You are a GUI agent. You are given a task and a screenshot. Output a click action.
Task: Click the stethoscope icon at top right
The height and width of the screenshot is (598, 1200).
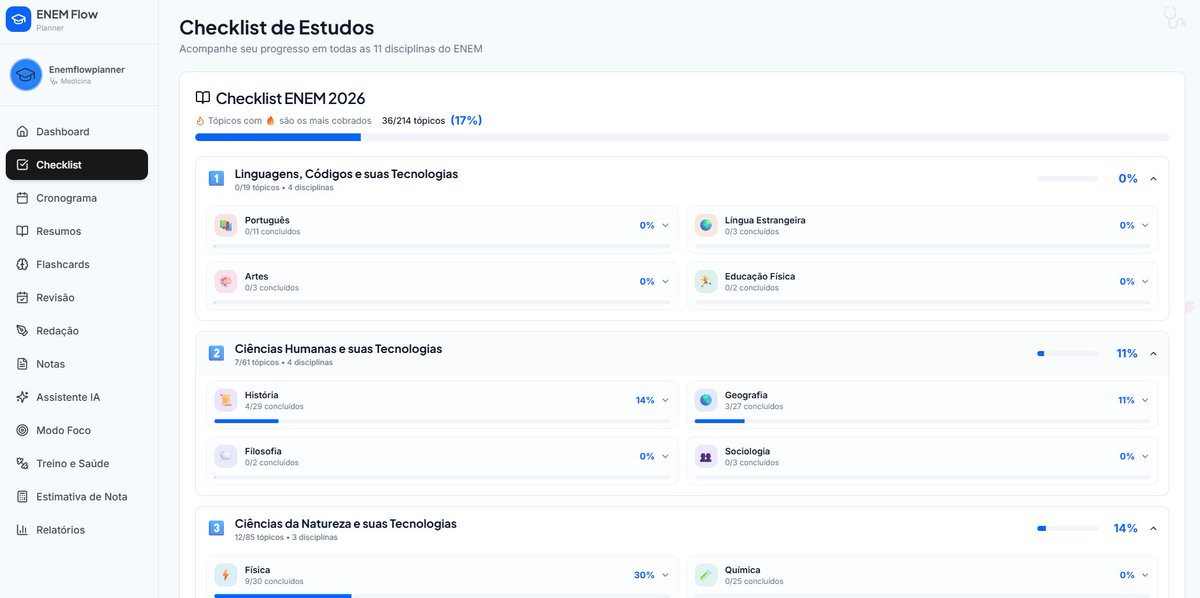[x=1174, y=17]
